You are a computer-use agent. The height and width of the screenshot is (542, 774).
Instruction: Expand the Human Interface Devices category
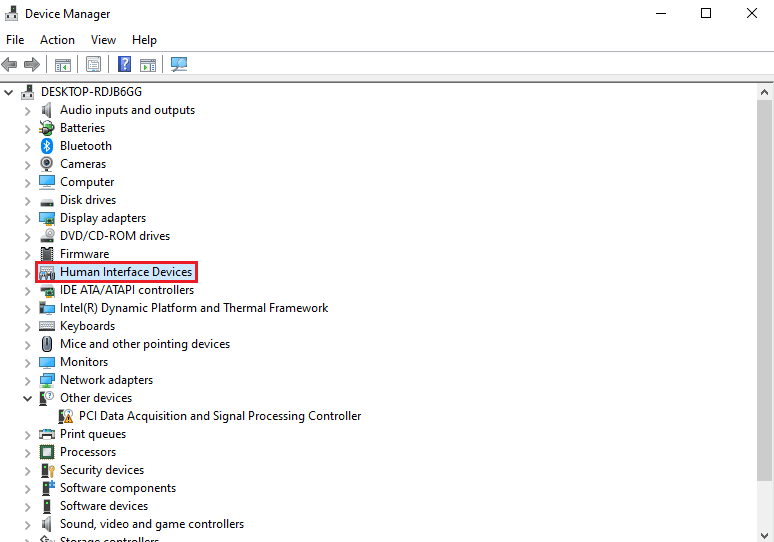[x=28, y=272]
